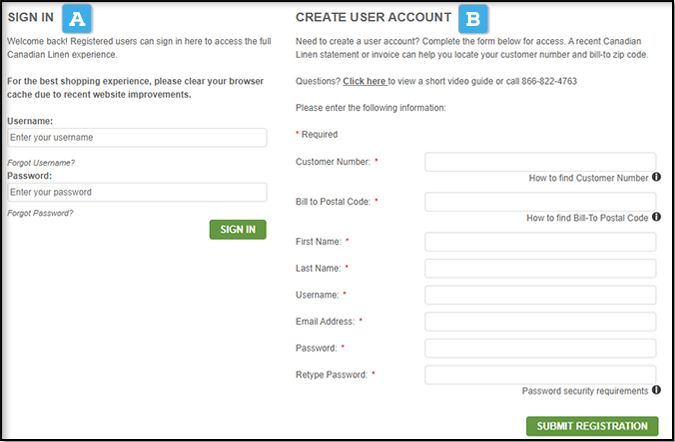
Task: Select the registration Password field
Action: point(540,348)
